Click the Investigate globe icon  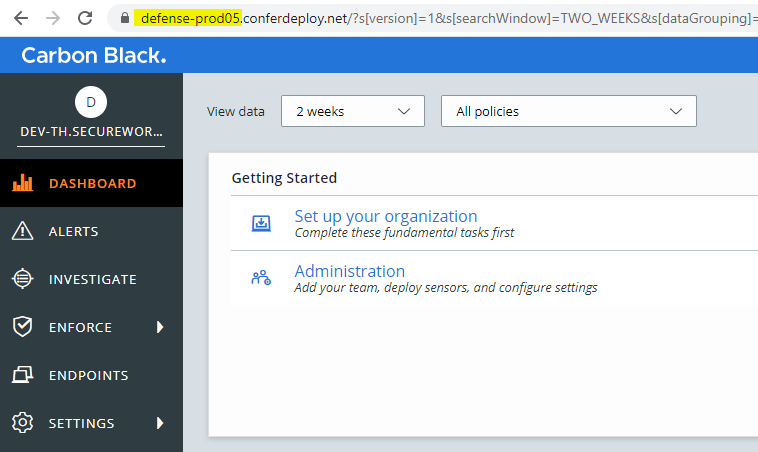(22, 279)
